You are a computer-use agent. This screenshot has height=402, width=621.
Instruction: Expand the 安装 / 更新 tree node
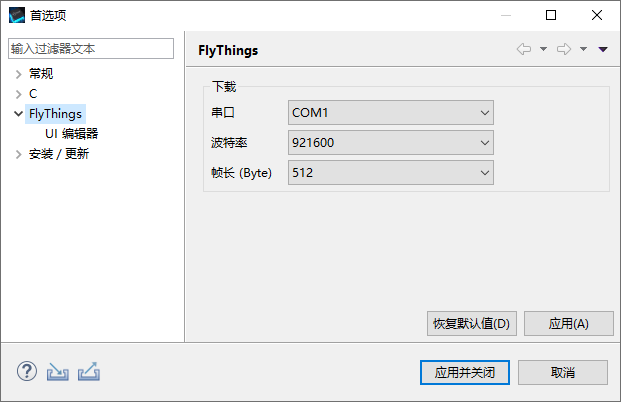18,154
